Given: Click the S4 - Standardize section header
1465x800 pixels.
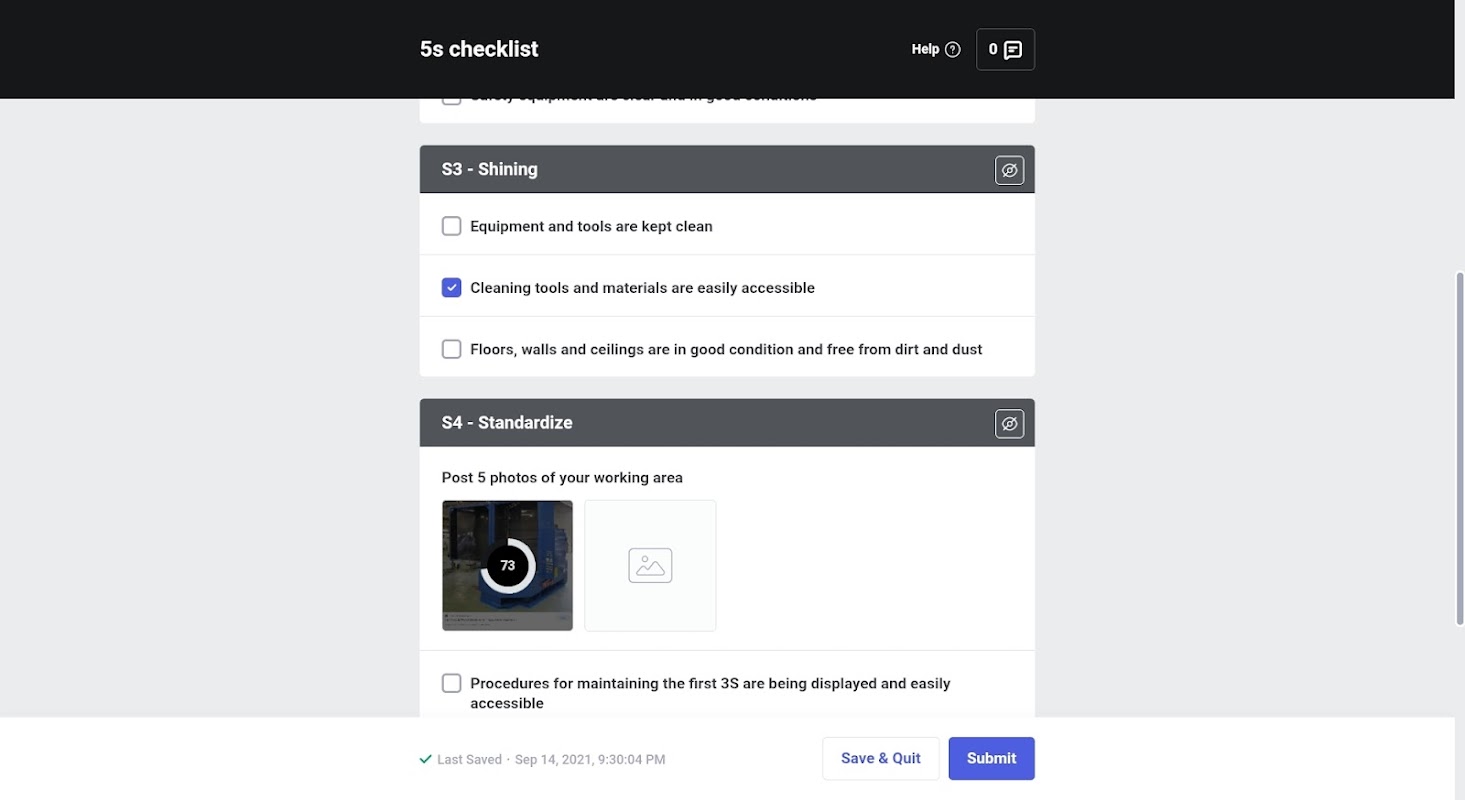Looking at the screenshot, I should point(700,424).
